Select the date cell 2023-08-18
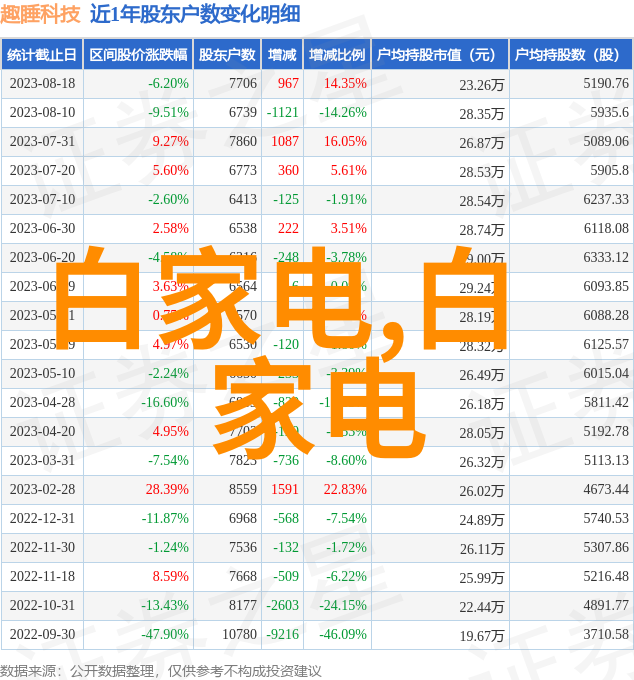The height and width of the screenshot is (680, 634). pos(42,83)
